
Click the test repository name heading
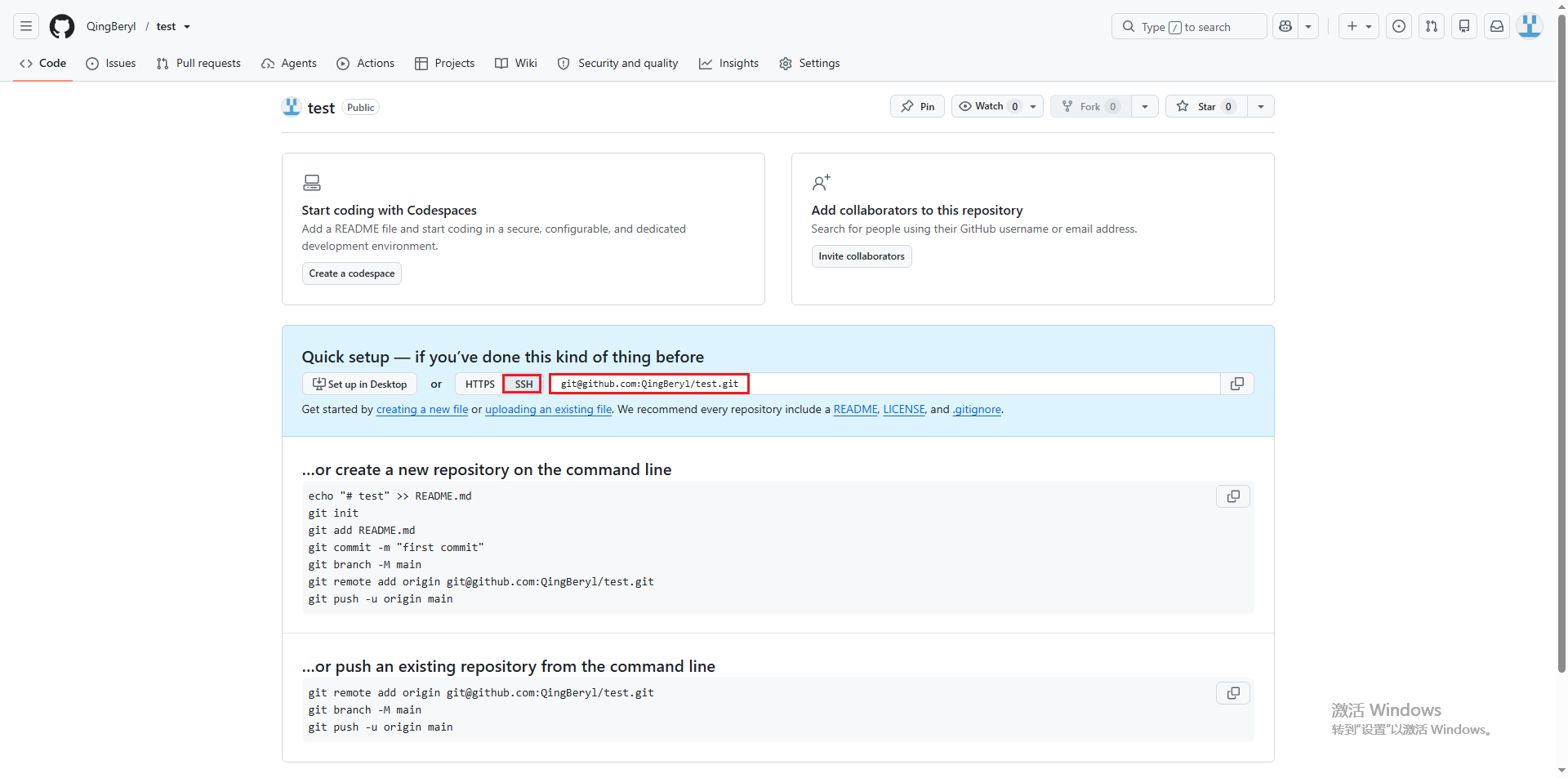(x=321, y=108)
